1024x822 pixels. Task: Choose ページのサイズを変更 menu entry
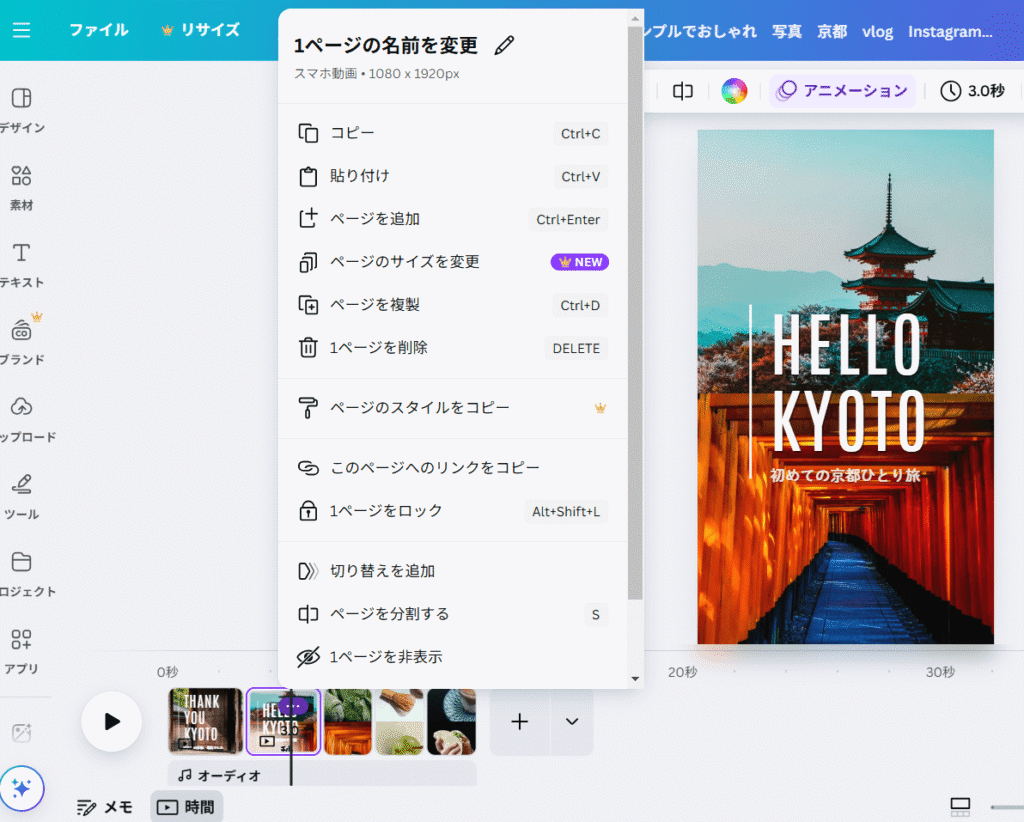pyautogui.click(x=453, y=262)
